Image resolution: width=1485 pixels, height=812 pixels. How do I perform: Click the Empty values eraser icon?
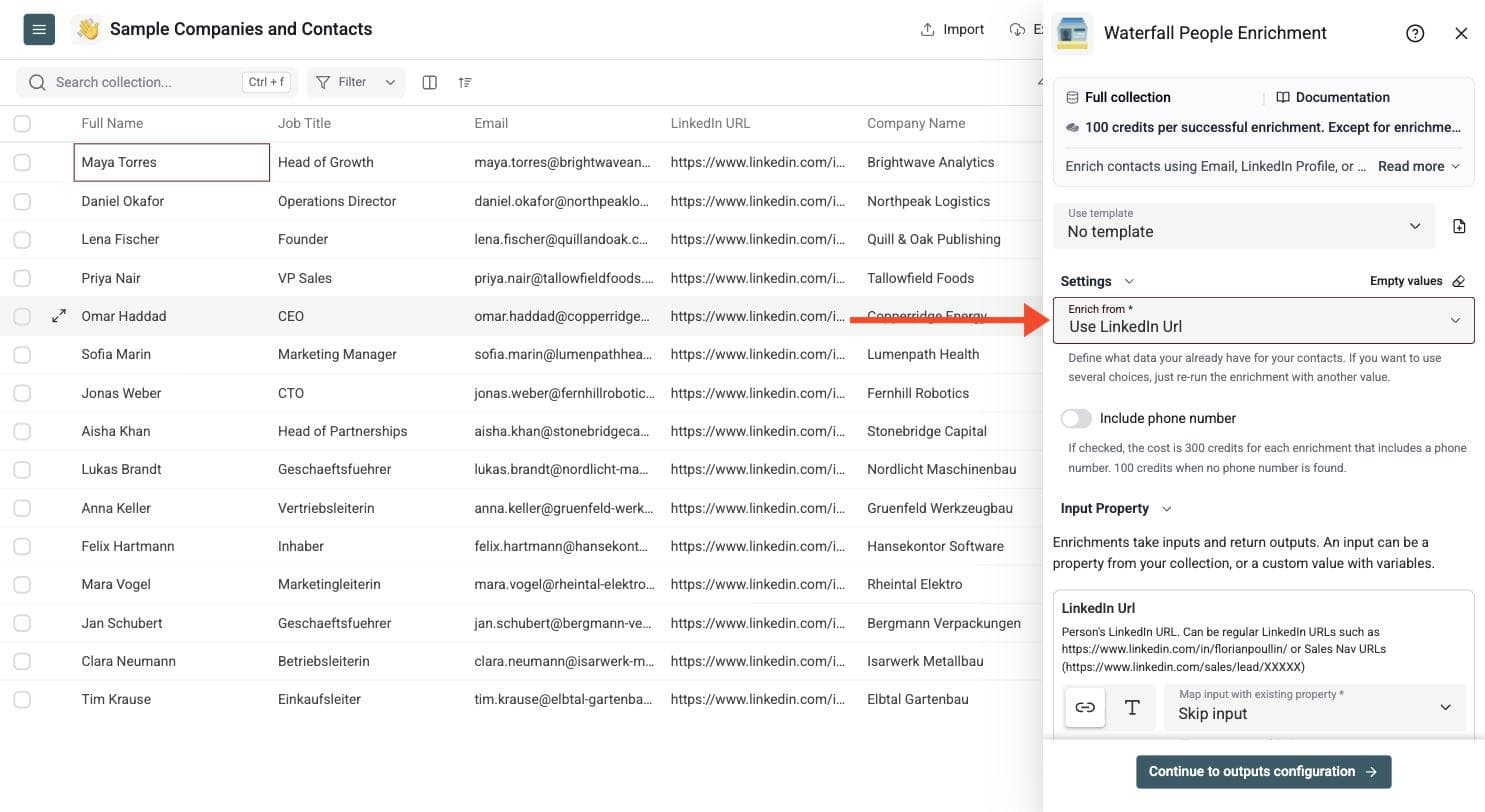coord(1458,281)
